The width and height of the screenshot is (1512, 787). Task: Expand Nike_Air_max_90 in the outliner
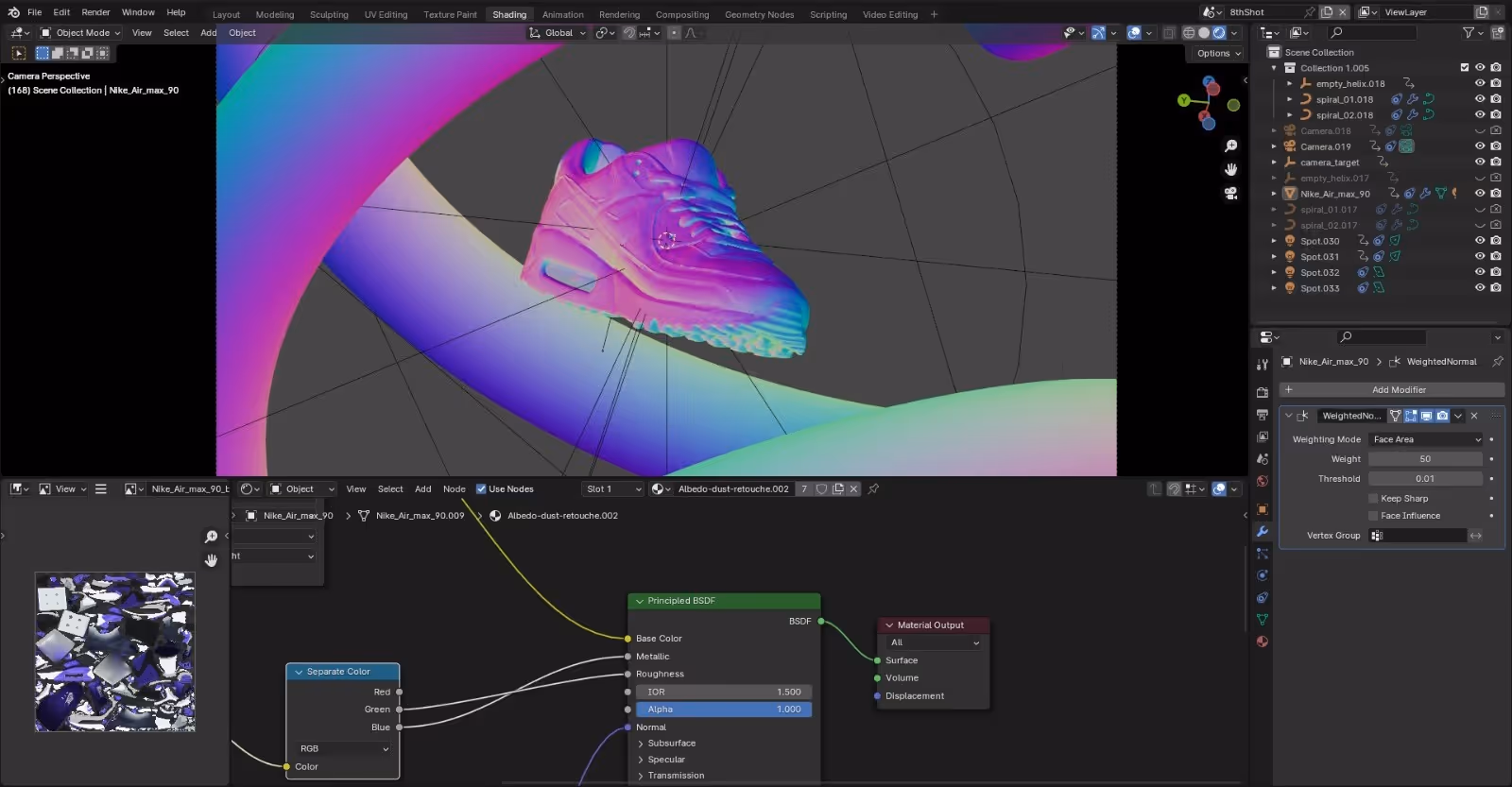click(x=1274, y=194)
